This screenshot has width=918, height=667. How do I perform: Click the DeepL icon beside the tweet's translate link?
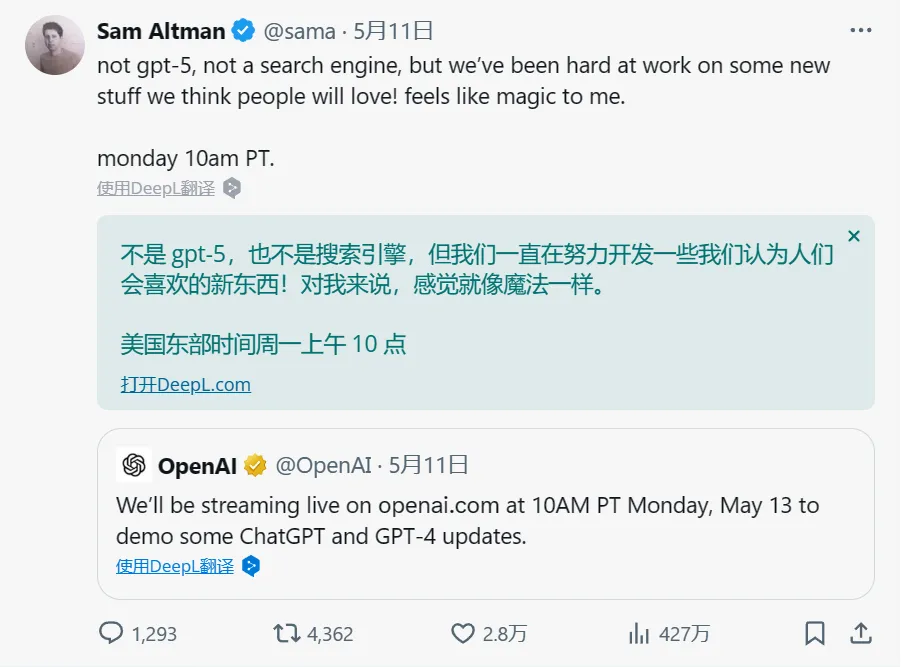click(x=232, y=188)
